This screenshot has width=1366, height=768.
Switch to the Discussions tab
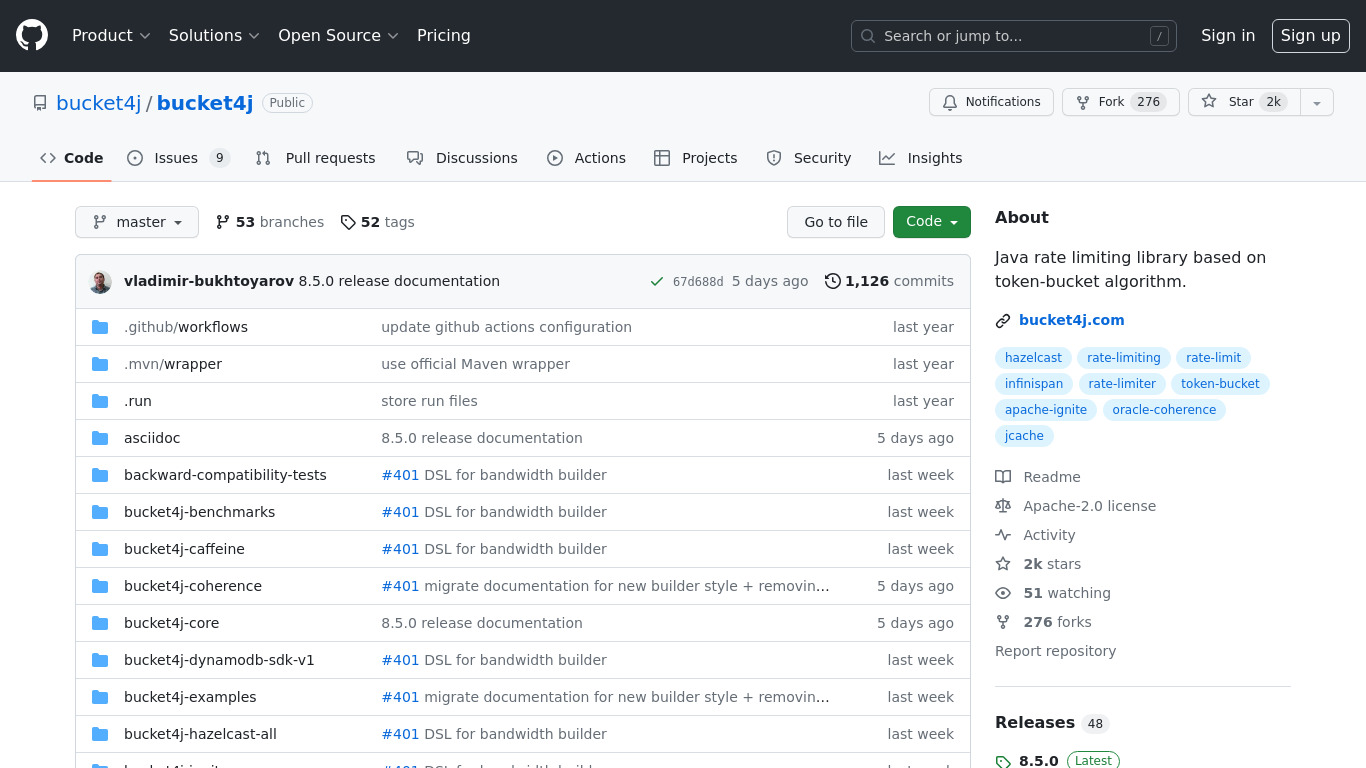click(x=462, y=158)
